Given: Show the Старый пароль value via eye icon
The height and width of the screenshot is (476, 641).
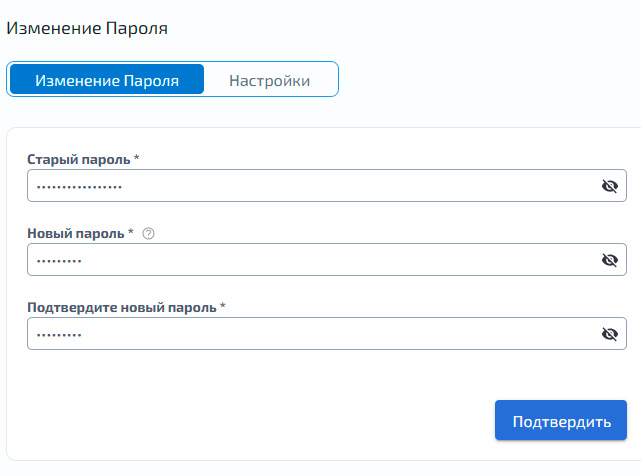Looking at the screenshot, I should [609, 186].
